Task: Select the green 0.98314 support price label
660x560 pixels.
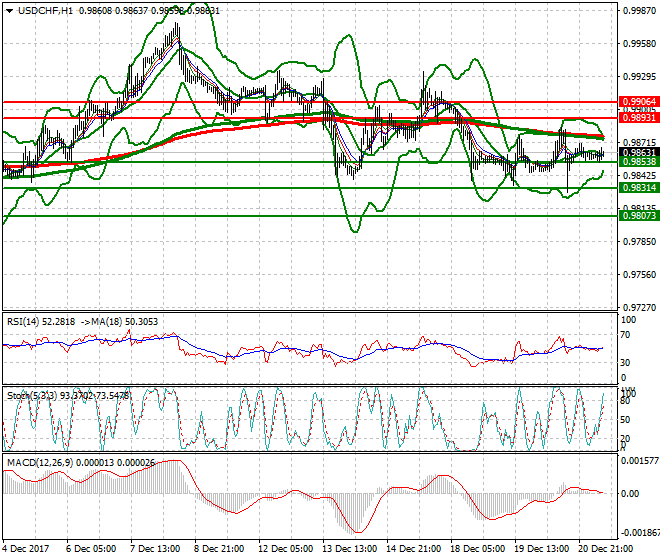Action: [x=639, y=188]
